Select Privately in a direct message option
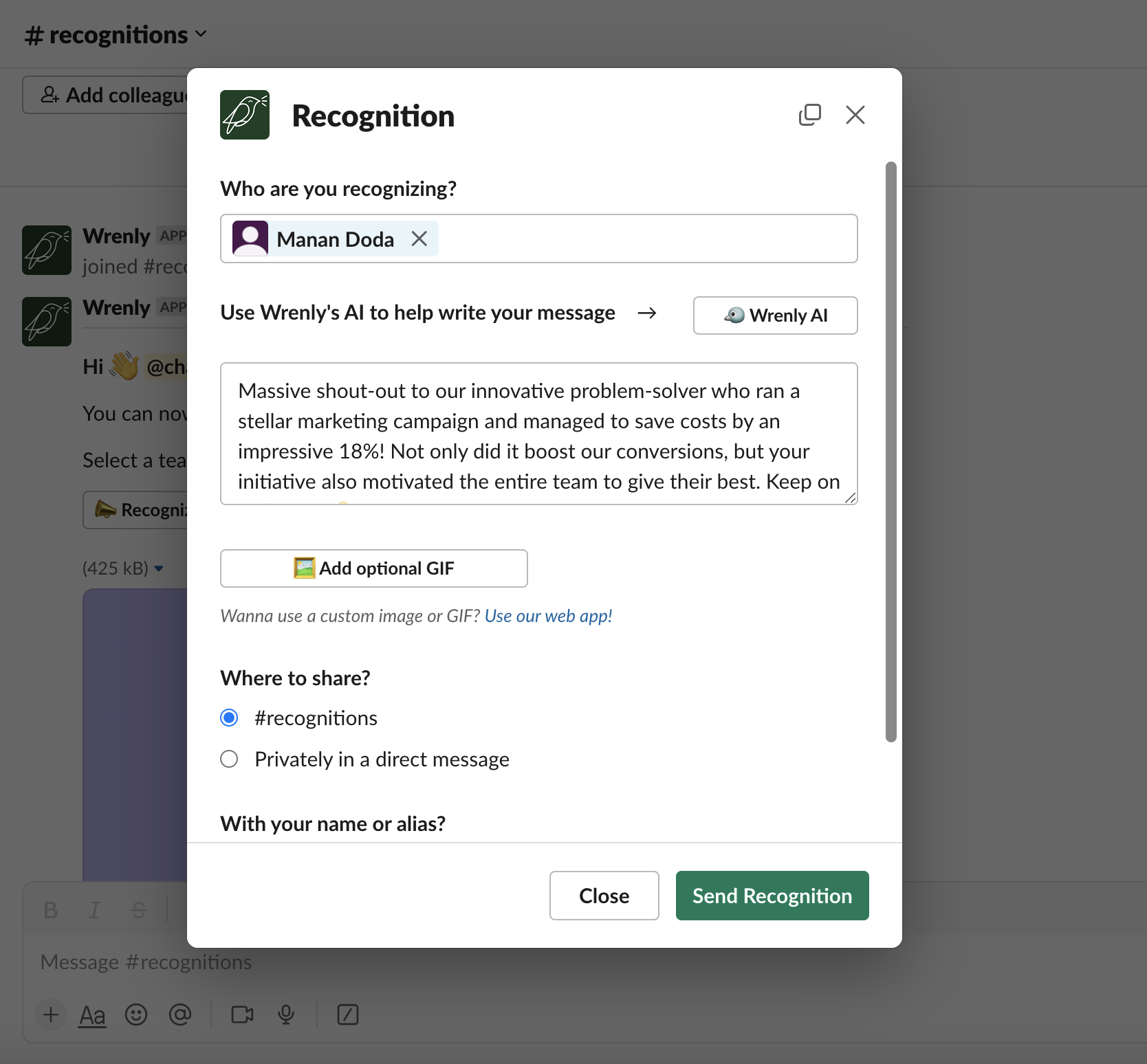Viewport: 1147px width, 1064px height. pyautogui.click(x=229, y=759)
